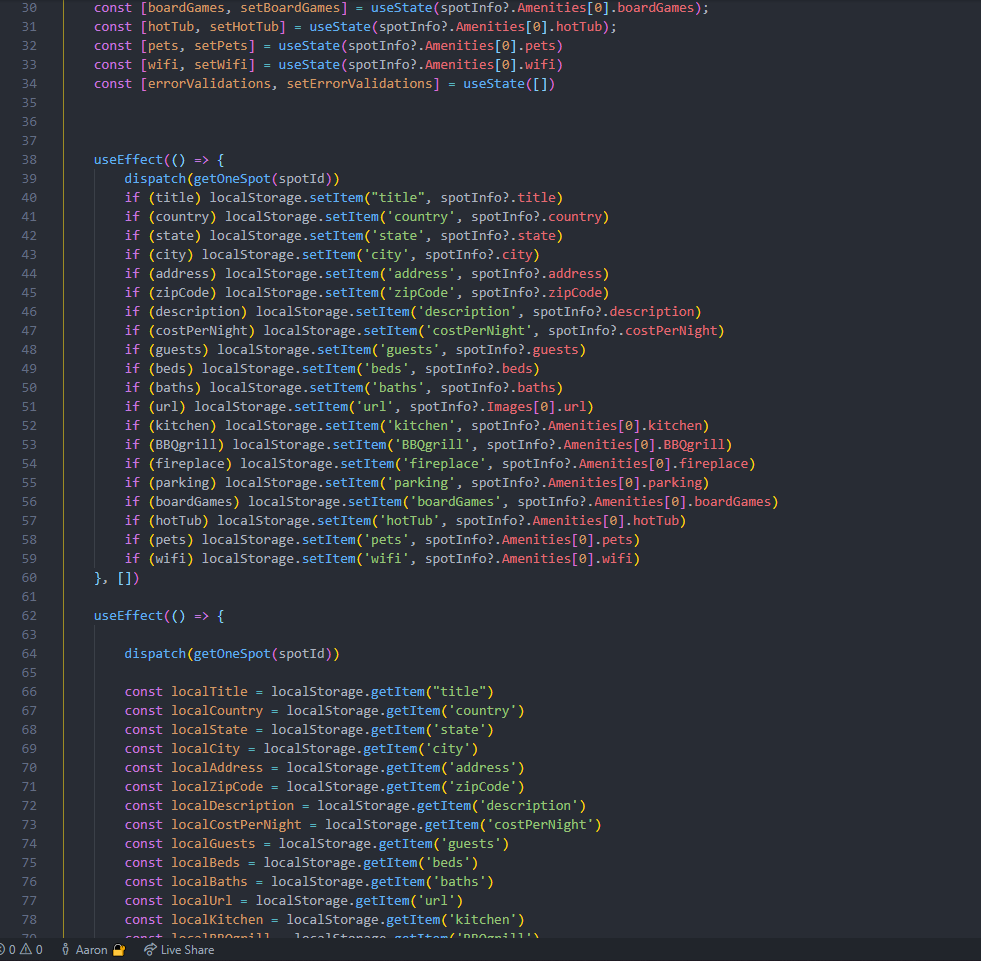
Task: Click localZipCode variable on line 71
Action: 217,786
